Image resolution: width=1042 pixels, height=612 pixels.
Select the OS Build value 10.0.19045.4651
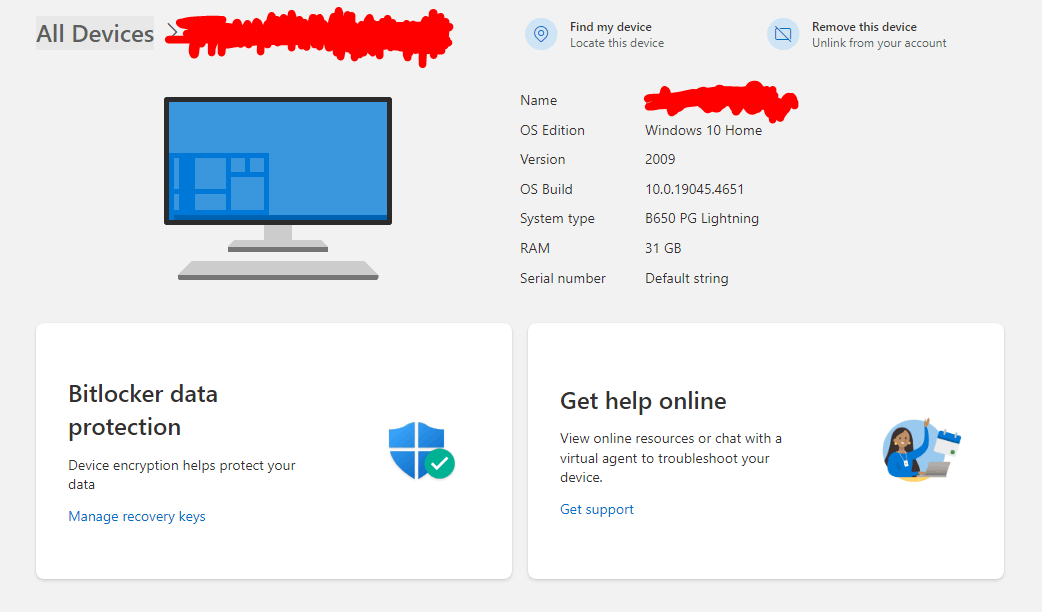694,189
